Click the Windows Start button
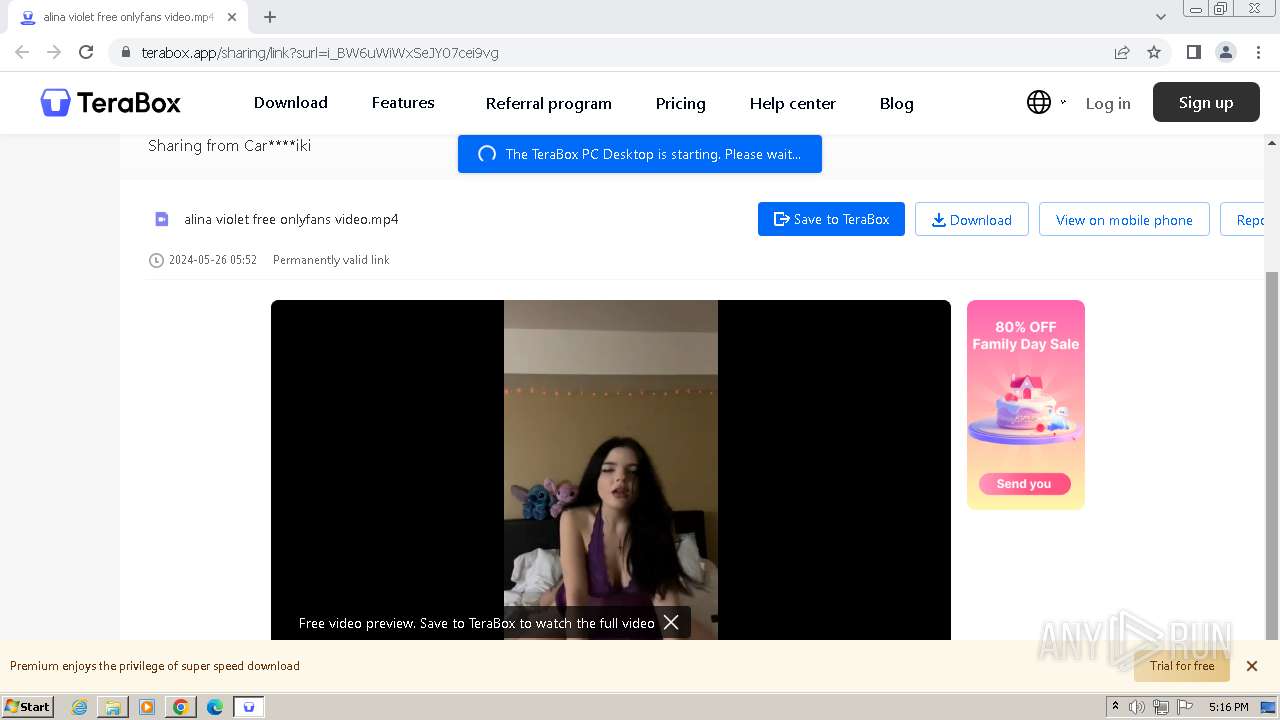Image resolution: width=1280 pixels, height=720 pixels. tap(27, 706)
